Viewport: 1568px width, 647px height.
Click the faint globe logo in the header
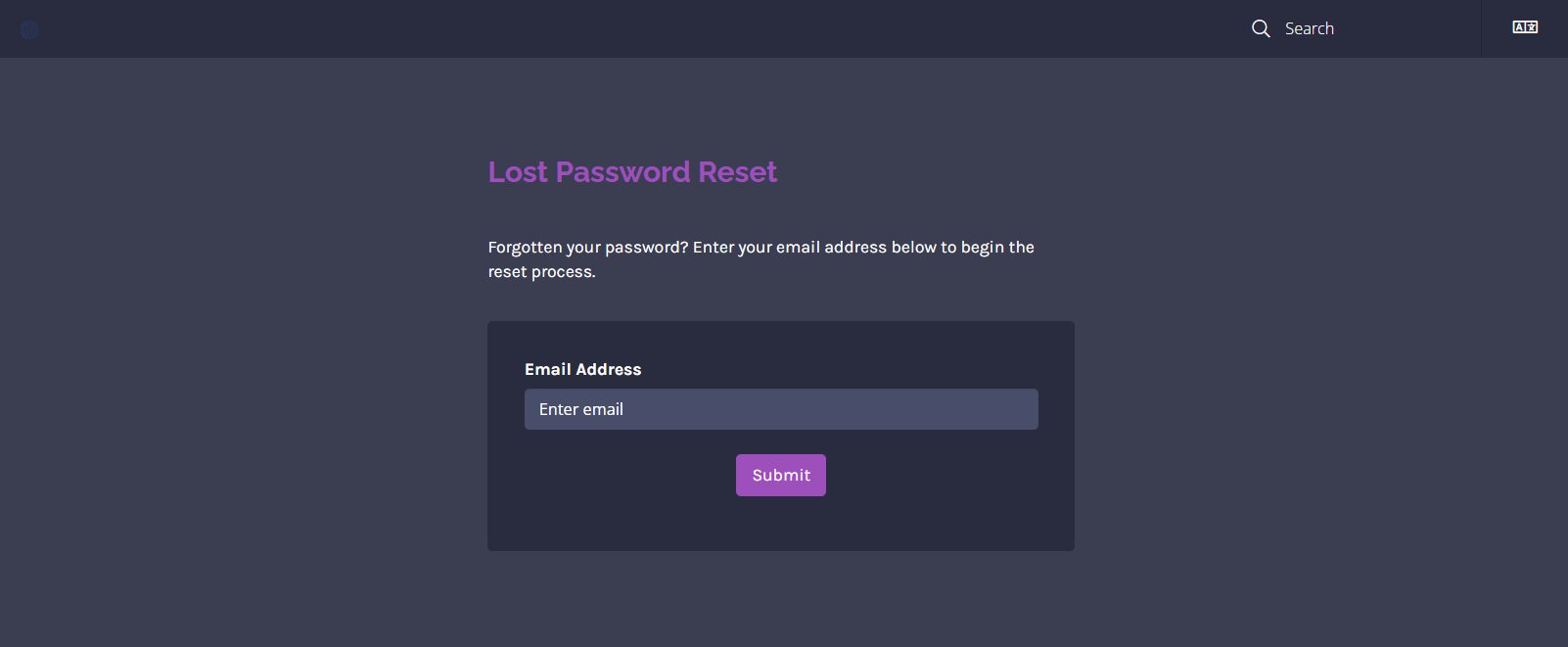click(29, 30)
